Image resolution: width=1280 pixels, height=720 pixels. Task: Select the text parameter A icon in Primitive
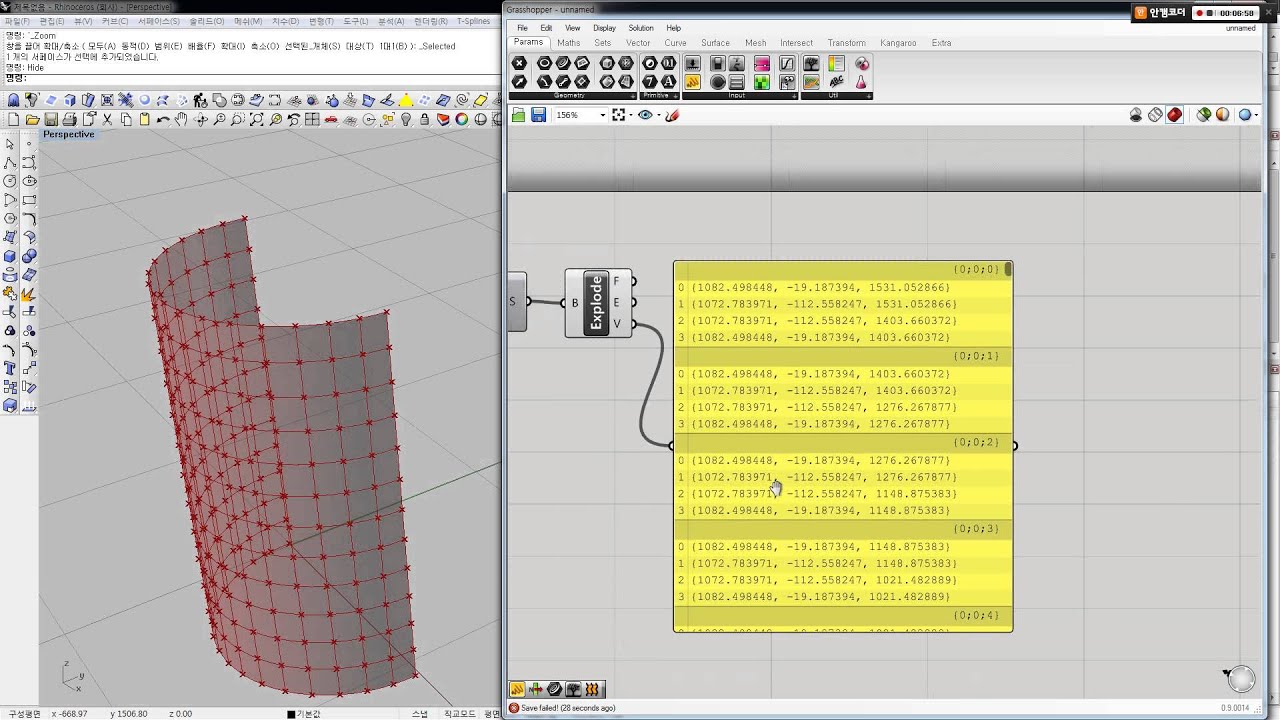pyautogui.click(x=668, y=82)
